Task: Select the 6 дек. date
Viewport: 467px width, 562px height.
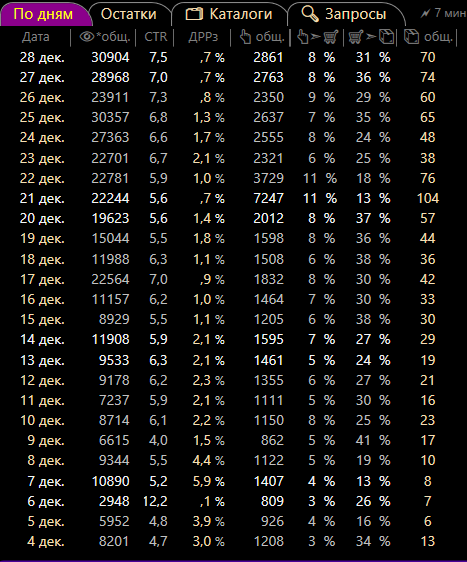Action: click(46, 502)
